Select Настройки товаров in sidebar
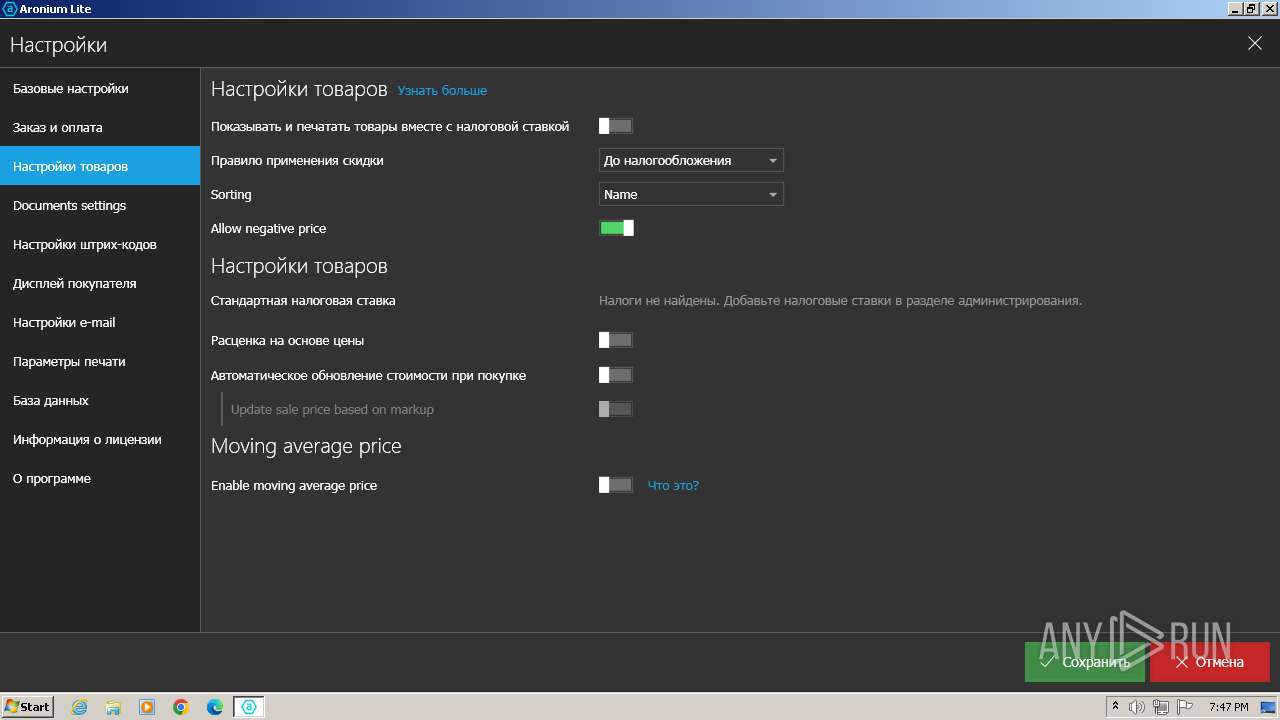The height and width of the screenshot is (720, 1280). 100,166
